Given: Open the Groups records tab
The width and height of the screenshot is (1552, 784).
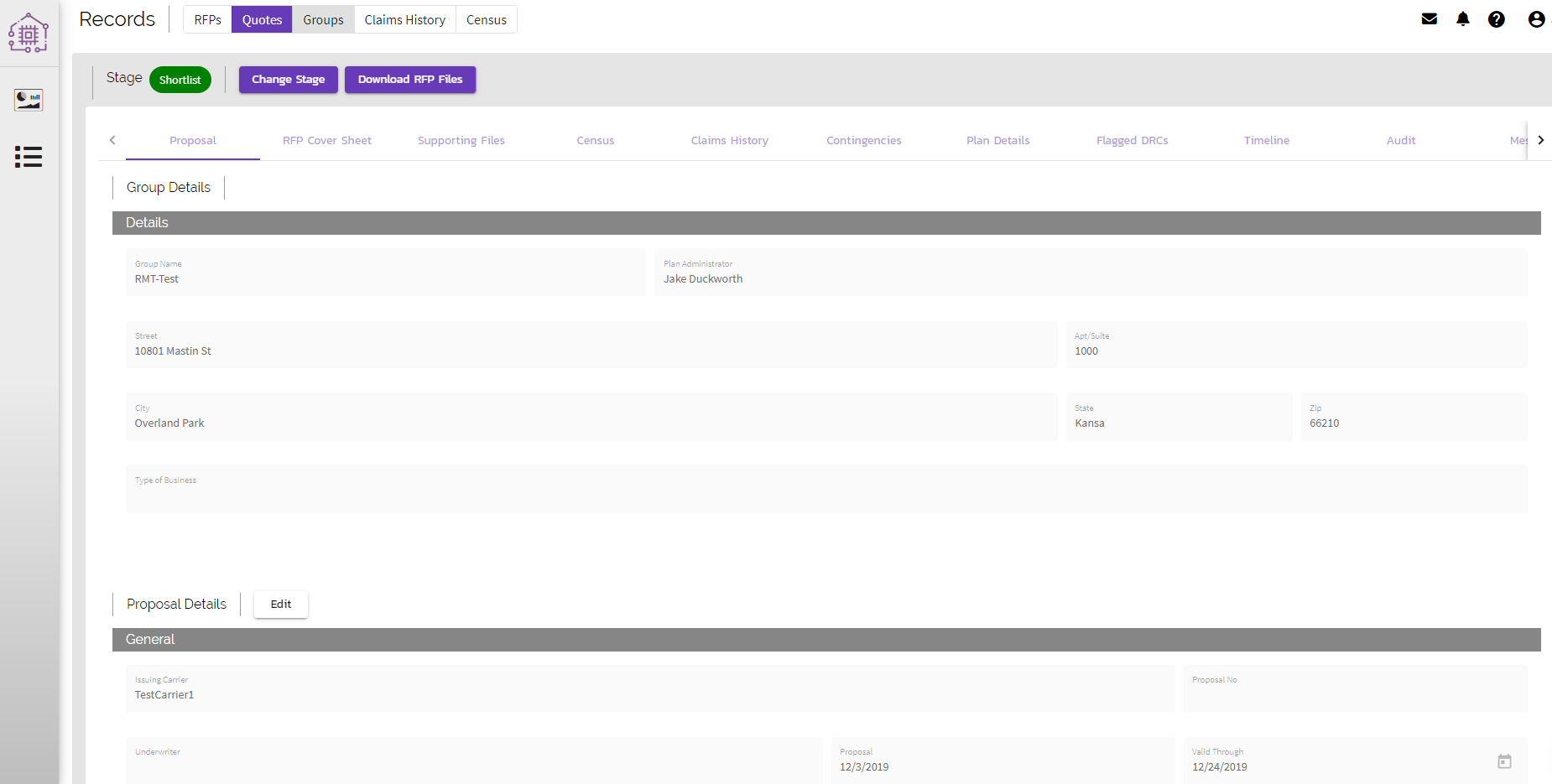Looking at the screenshot, I should (x=323, y=19).
